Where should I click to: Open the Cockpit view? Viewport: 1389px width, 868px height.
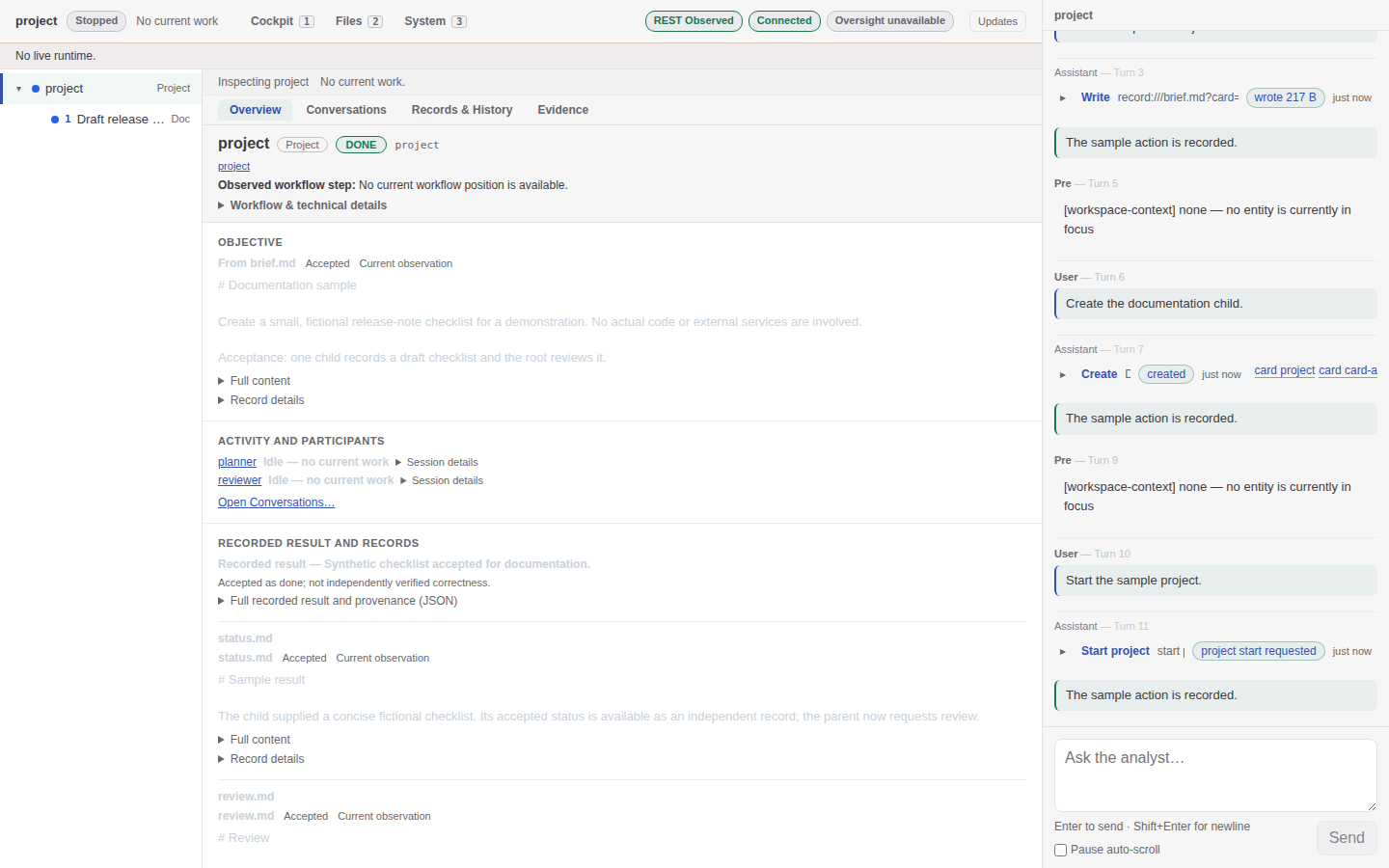pyautogui.click(x=282, y=21)
